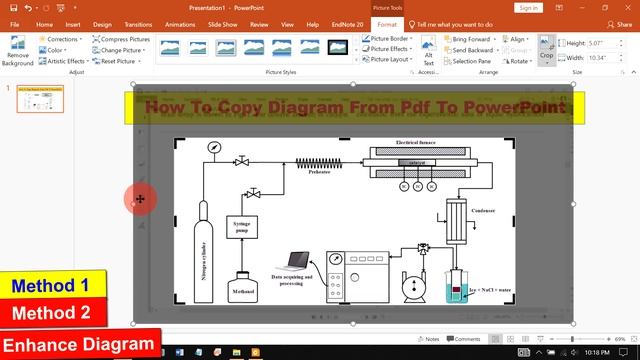Switch to Normal view

[495, 339]
